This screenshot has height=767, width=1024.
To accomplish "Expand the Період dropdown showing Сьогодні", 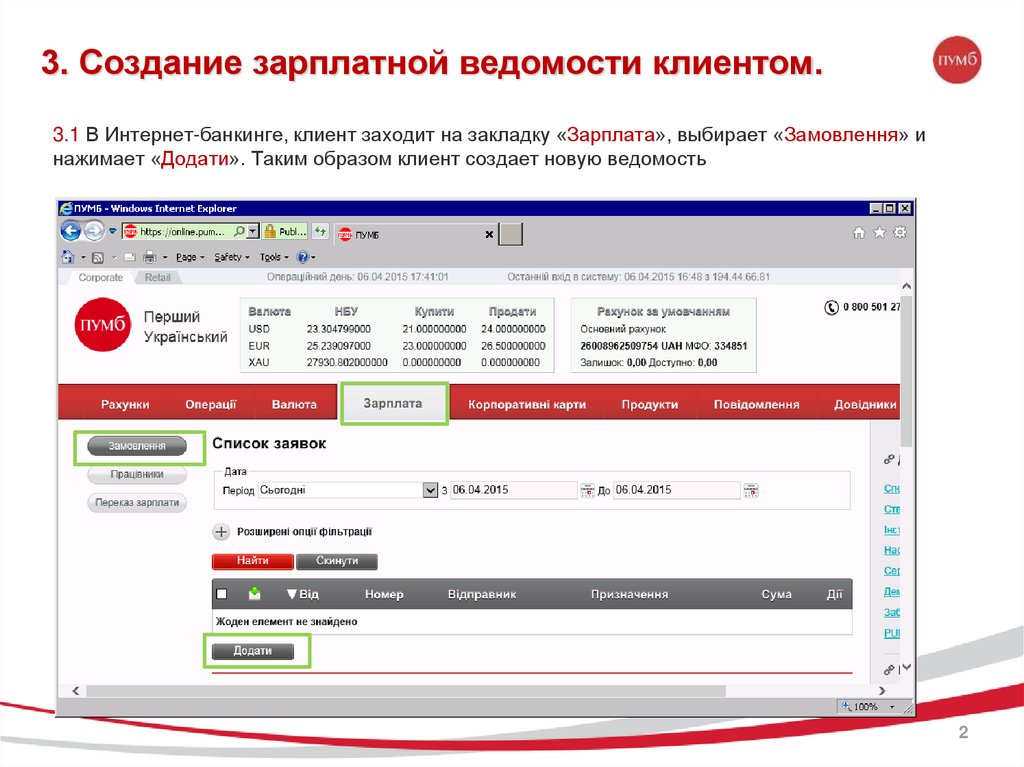I will click(431, 490).
